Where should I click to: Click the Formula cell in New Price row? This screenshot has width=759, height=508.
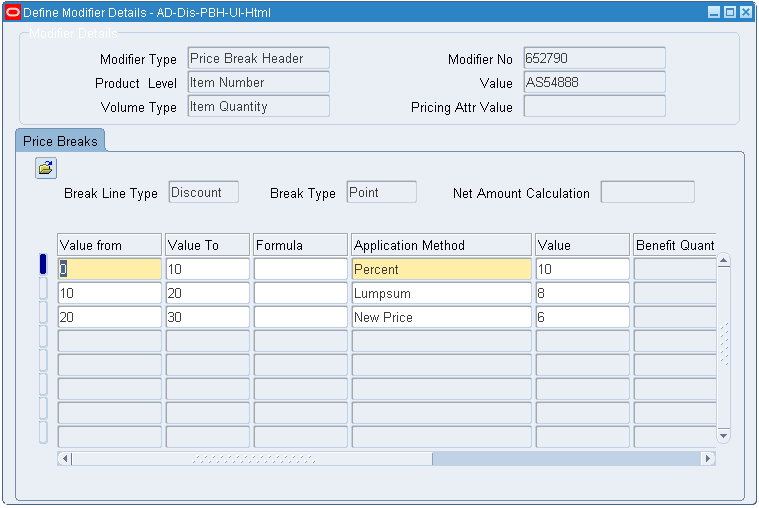301,317
